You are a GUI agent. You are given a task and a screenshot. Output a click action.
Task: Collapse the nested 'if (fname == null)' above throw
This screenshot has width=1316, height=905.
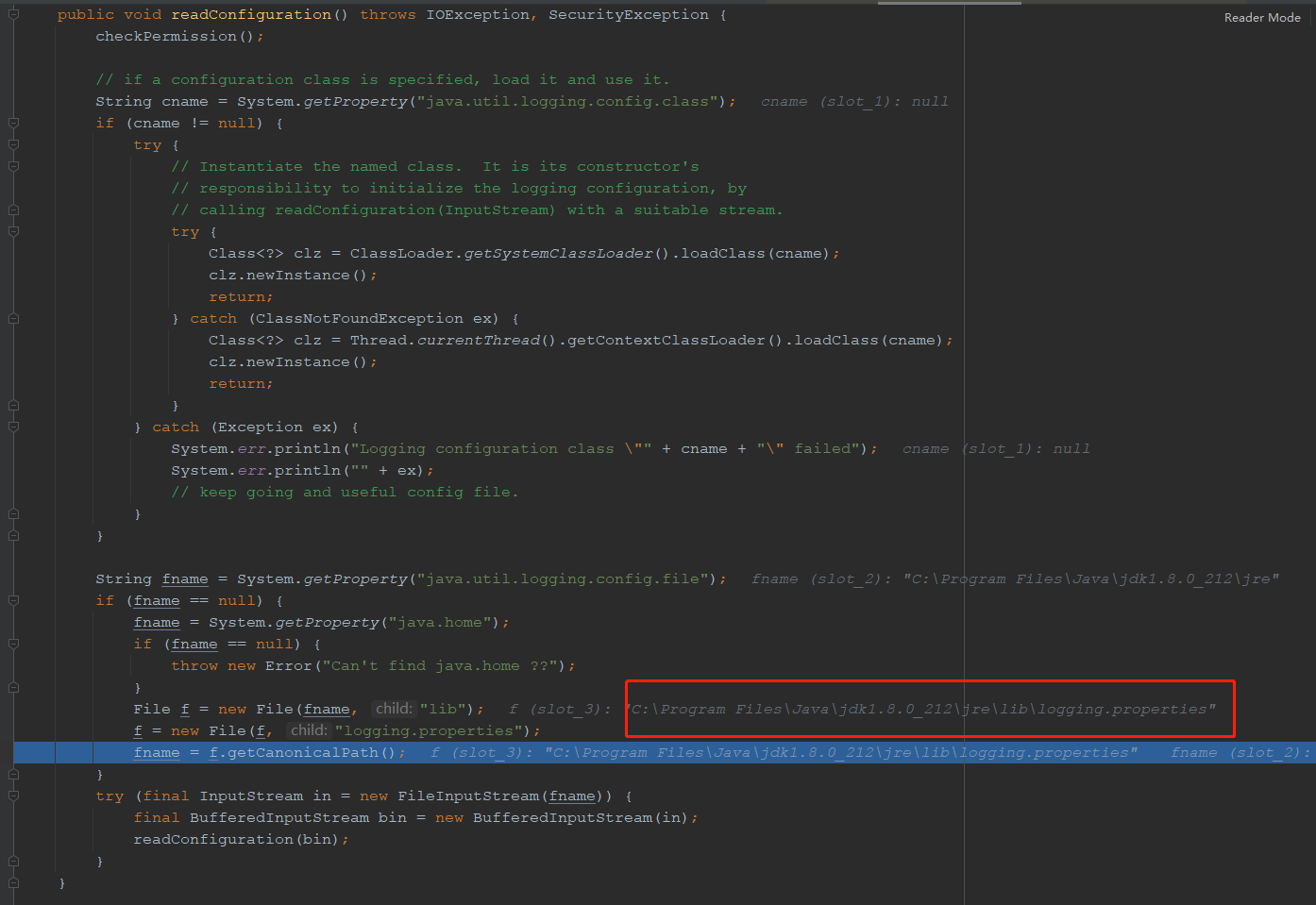click(x=13, y=644)
